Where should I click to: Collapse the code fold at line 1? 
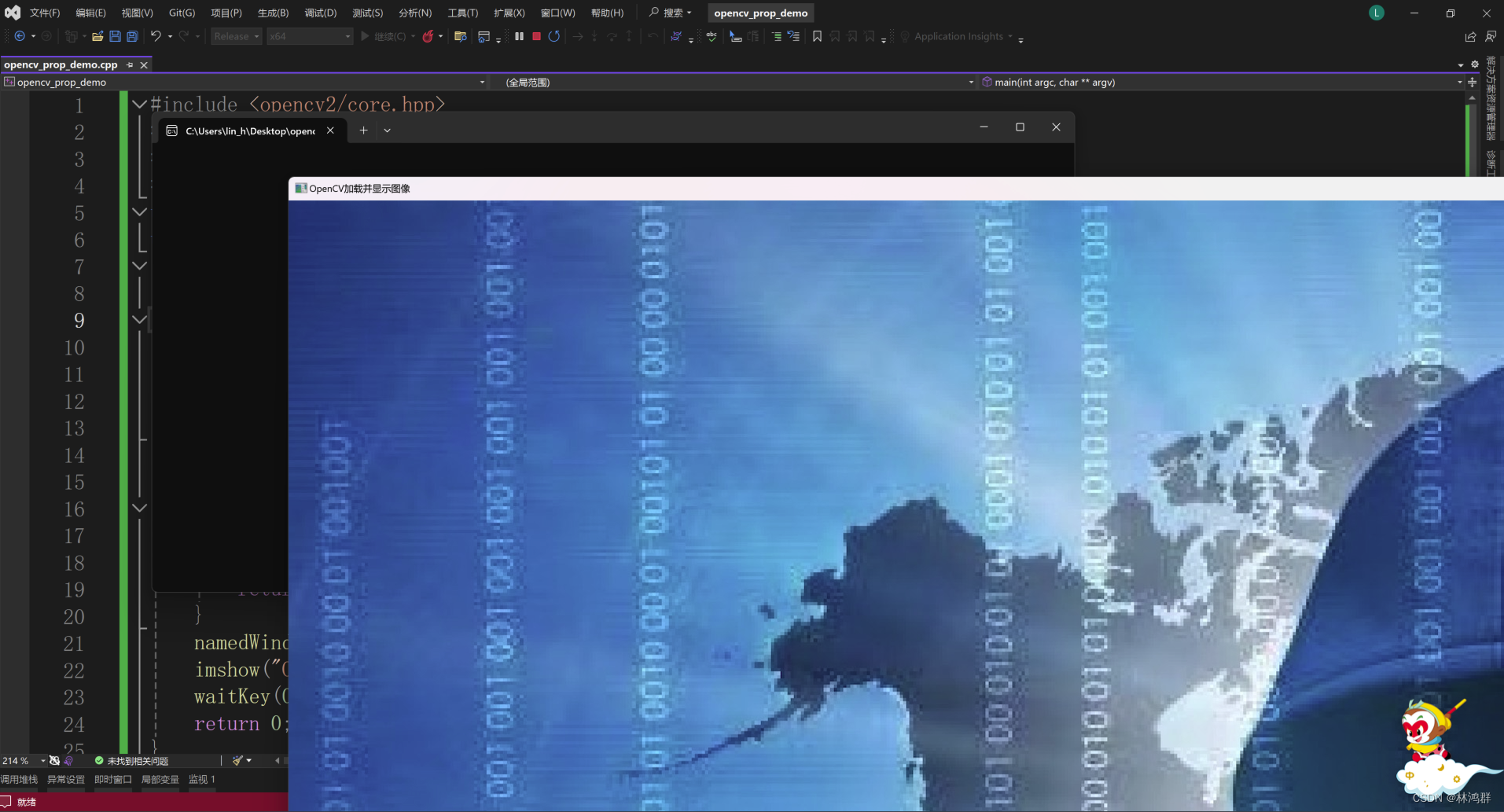139,104
